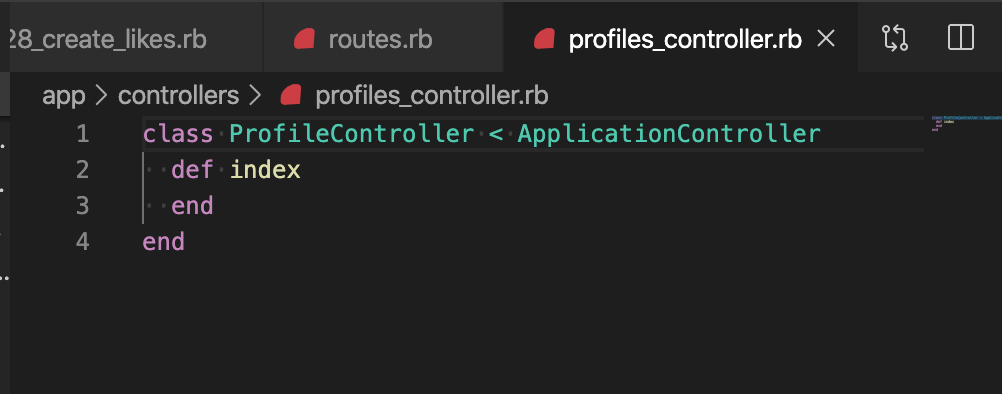Click the Ruby file icon in breadcrumb
Viewport: 1002px width, 394px height.
point(291,96)
